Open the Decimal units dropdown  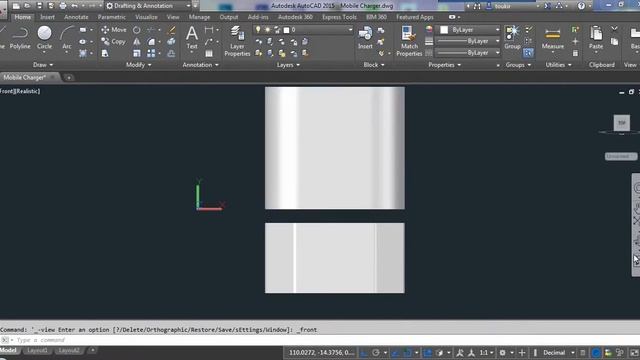(559, 353)
